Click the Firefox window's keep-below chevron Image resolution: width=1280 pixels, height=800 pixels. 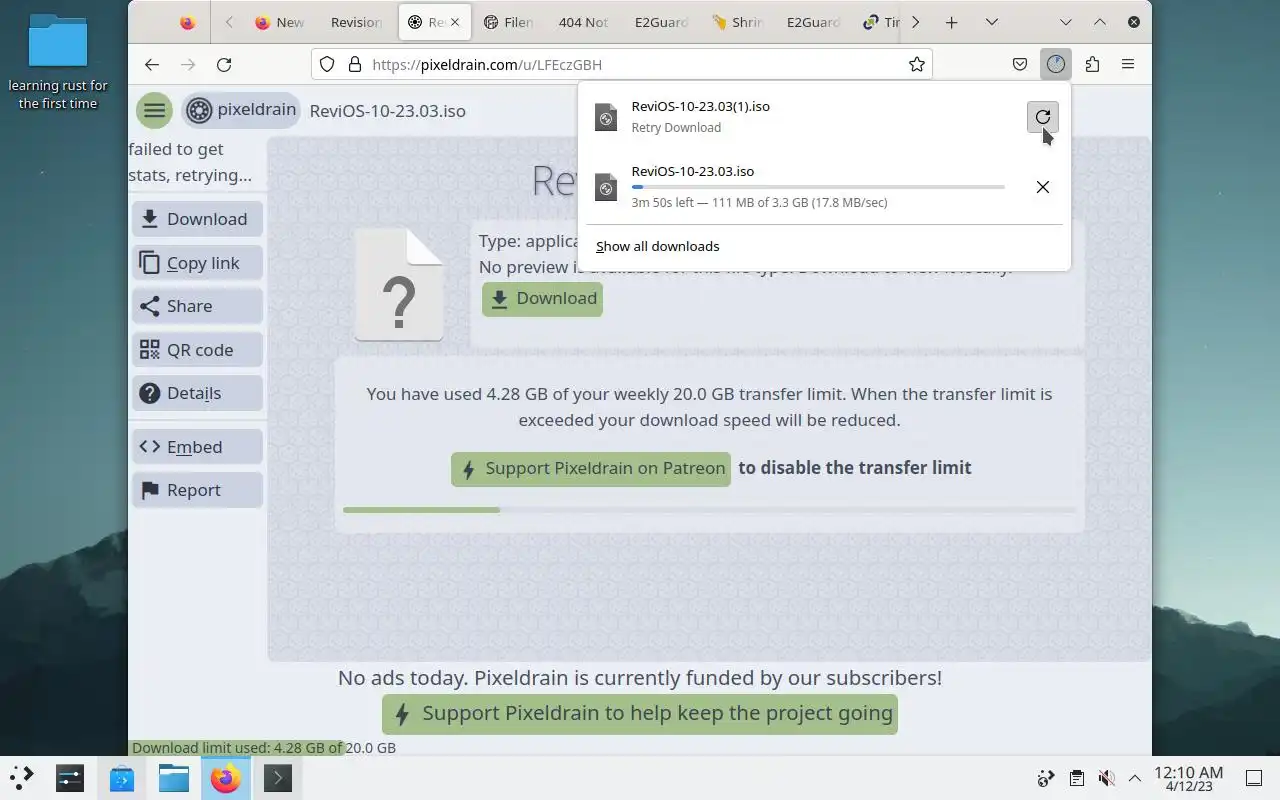pyautogui.click(x=1065, y=22)
